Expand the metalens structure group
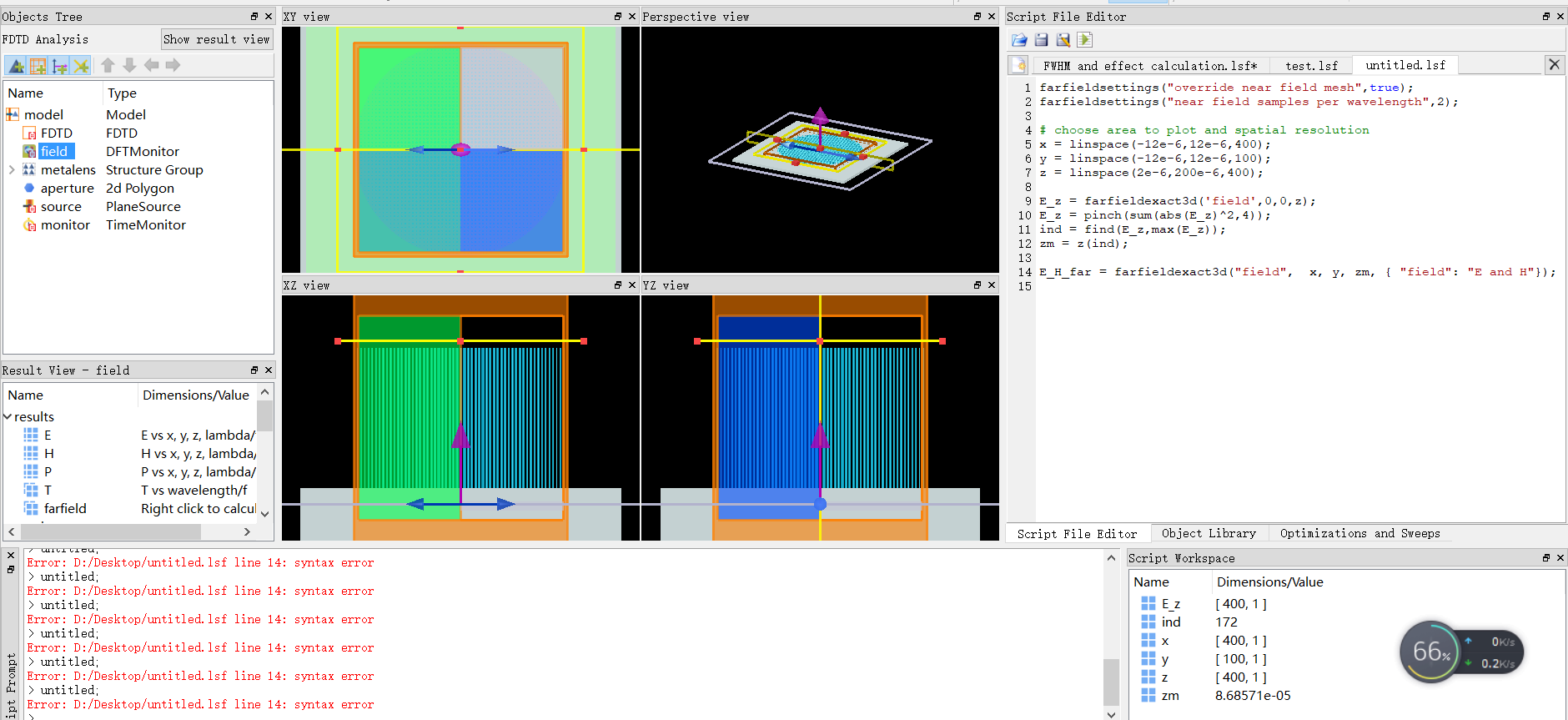Viewport: 1568px width, 720px height. pyautogui.click(x=12, y=169)
